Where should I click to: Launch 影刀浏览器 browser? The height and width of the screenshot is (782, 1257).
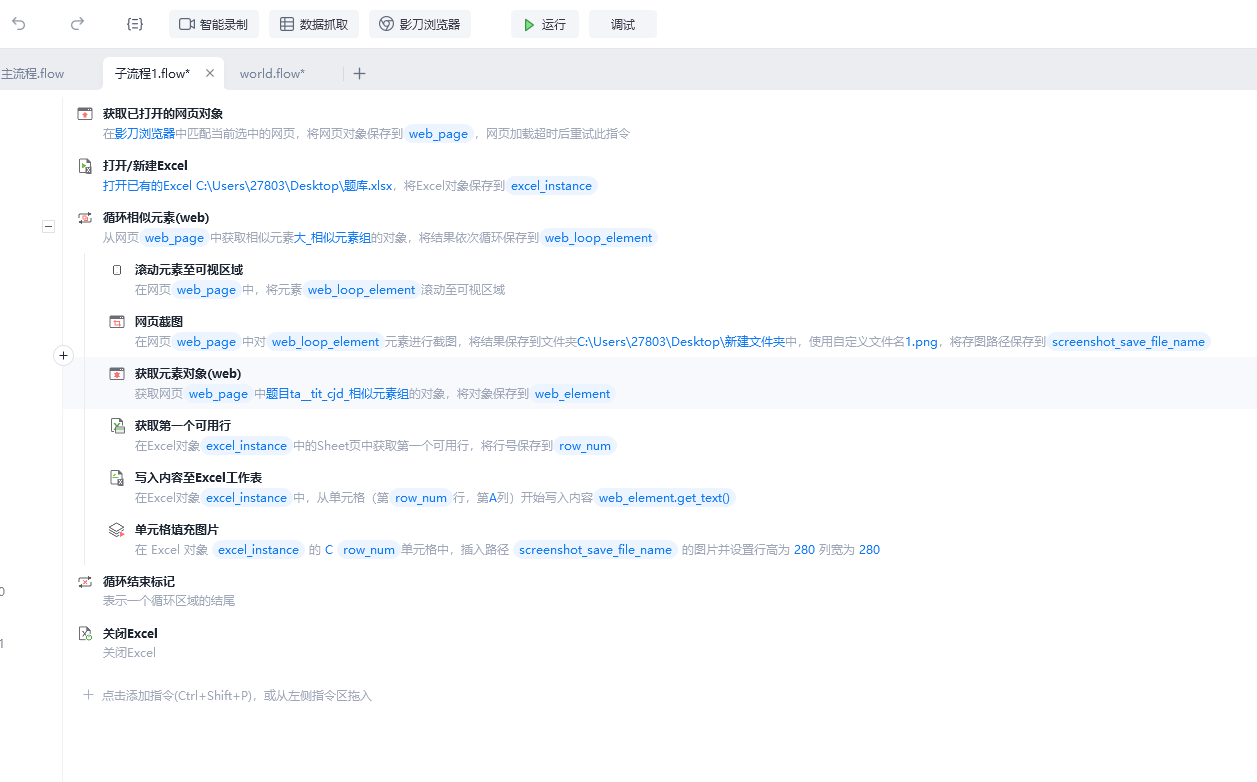click(420, 24)
